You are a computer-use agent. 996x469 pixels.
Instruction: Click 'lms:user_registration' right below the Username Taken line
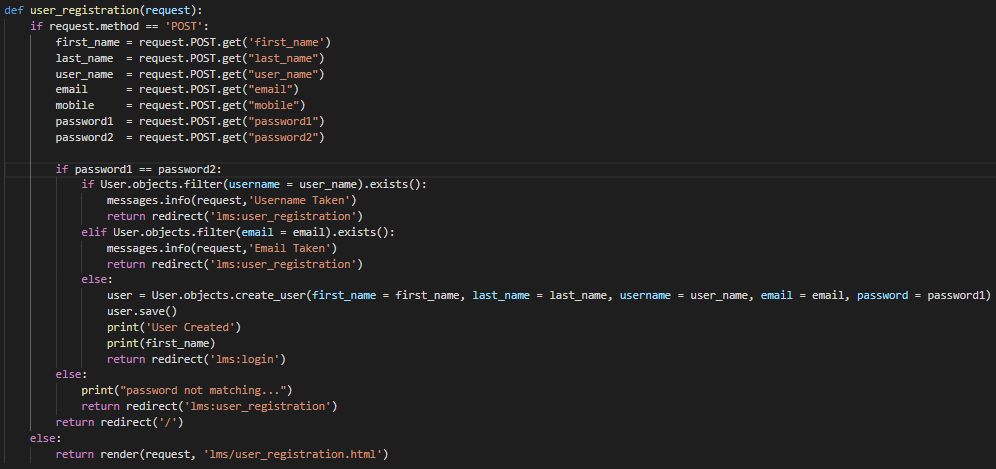[285, 217]
